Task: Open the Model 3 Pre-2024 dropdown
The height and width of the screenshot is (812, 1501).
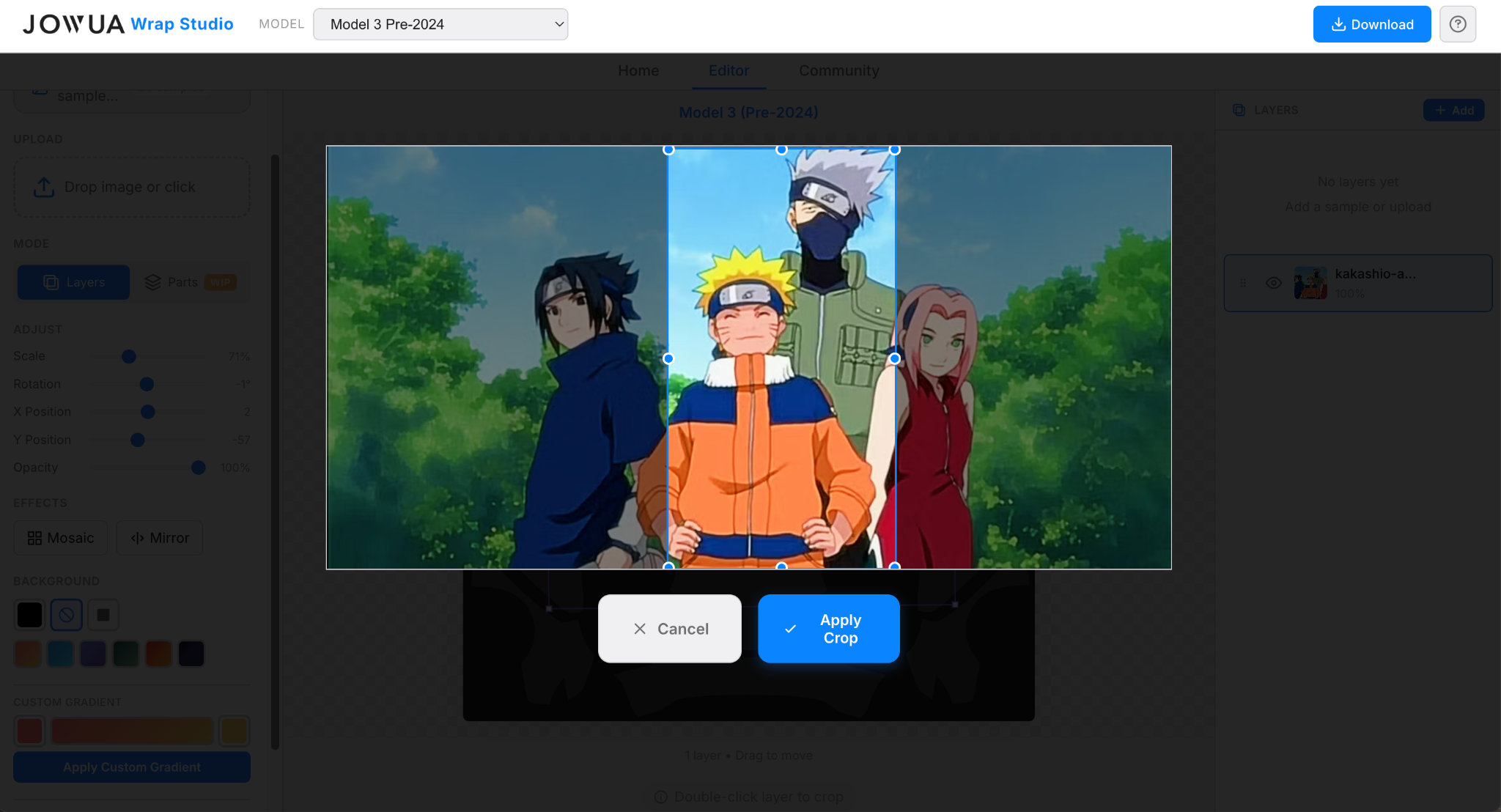Action: click(x=440, y=24)
